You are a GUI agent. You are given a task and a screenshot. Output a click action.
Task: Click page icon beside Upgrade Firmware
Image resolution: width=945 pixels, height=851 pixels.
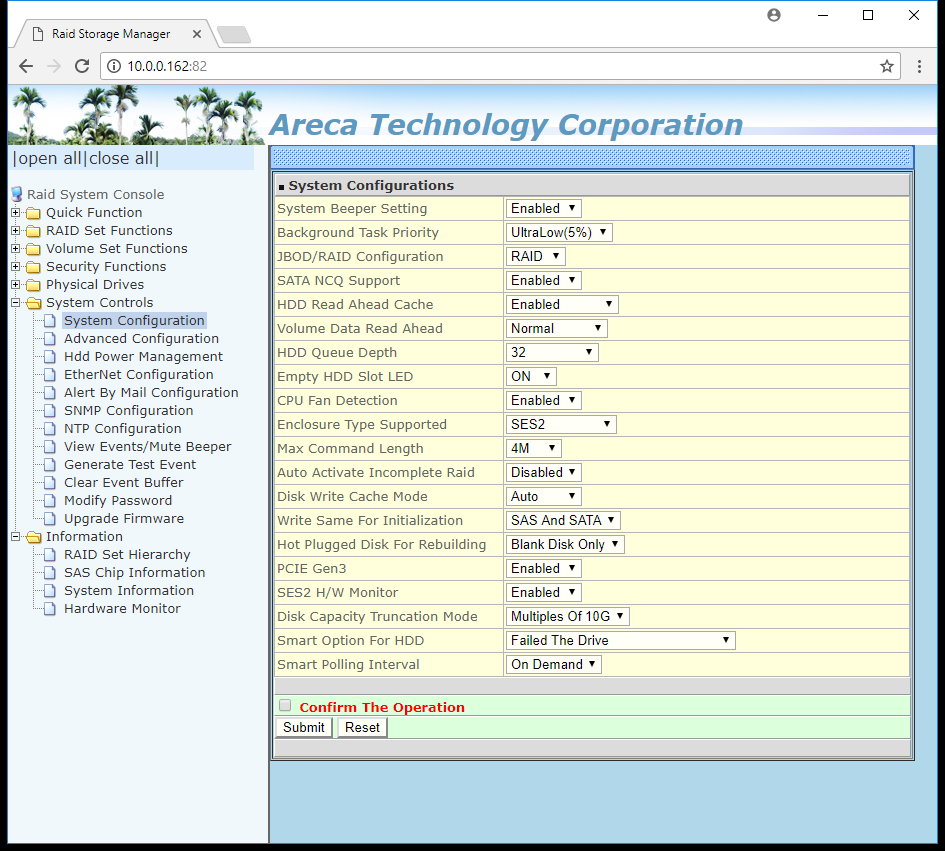(x=51, y=518)
